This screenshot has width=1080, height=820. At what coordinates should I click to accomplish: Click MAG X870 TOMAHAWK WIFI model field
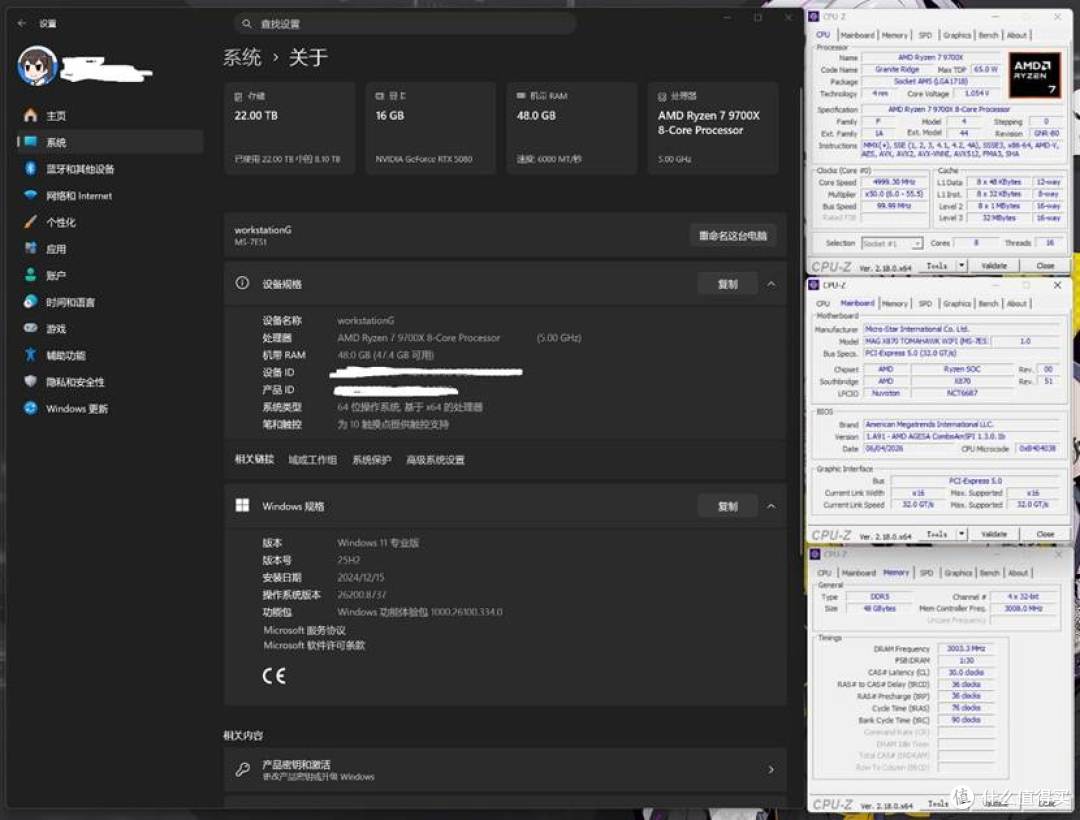point(927,341)
